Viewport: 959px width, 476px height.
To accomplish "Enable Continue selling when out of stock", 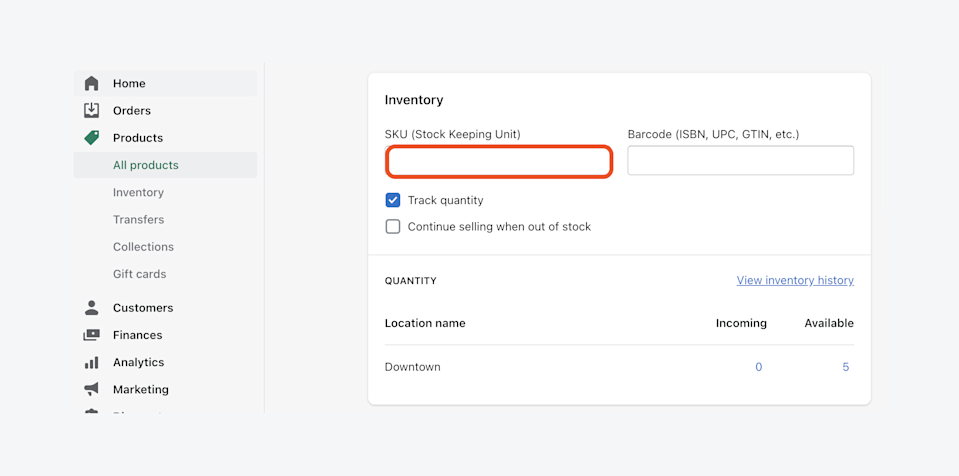I will click(x=393, y=226).
